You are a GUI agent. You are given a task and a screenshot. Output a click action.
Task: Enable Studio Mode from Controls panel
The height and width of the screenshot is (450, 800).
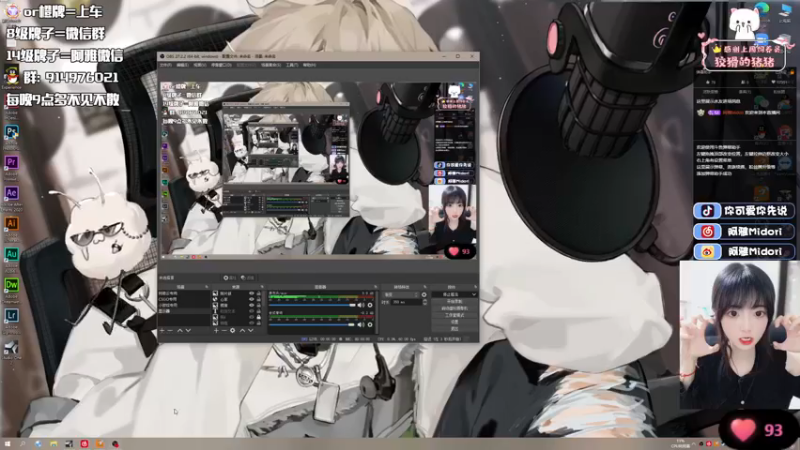[454, 315]
